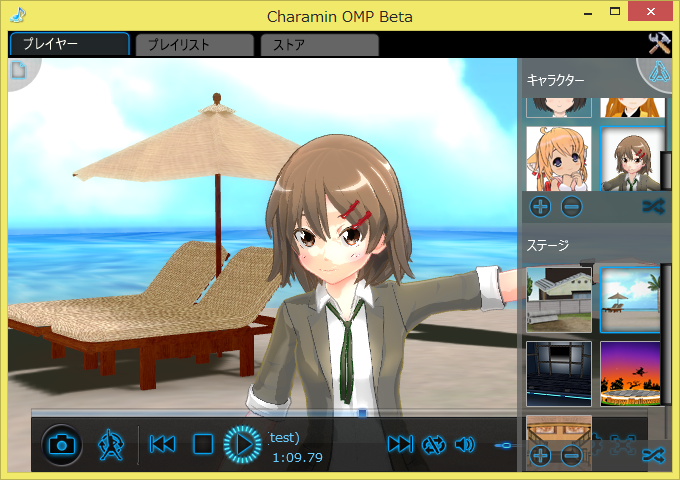Click the volume slider handle
The image size is (680, 480).
pos(505,445)
